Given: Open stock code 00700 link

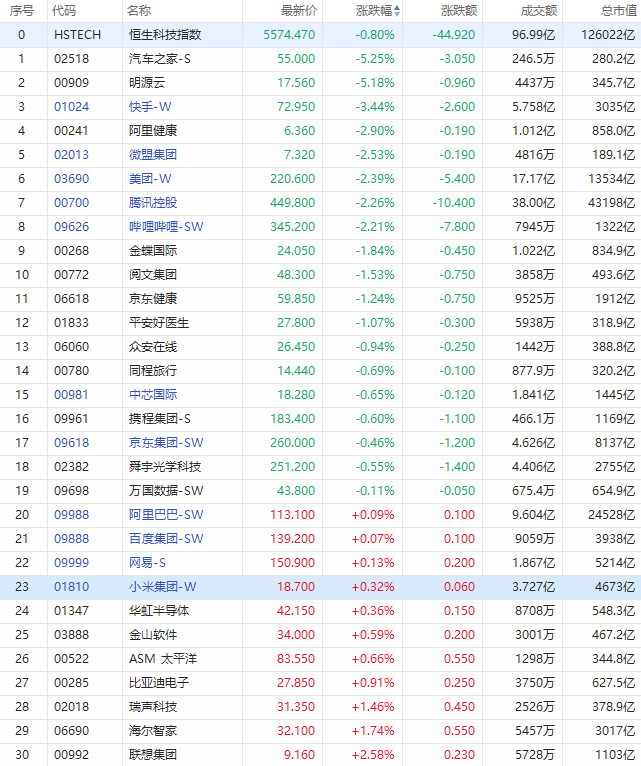Looking at the screenshot, I should pos(72,203).
